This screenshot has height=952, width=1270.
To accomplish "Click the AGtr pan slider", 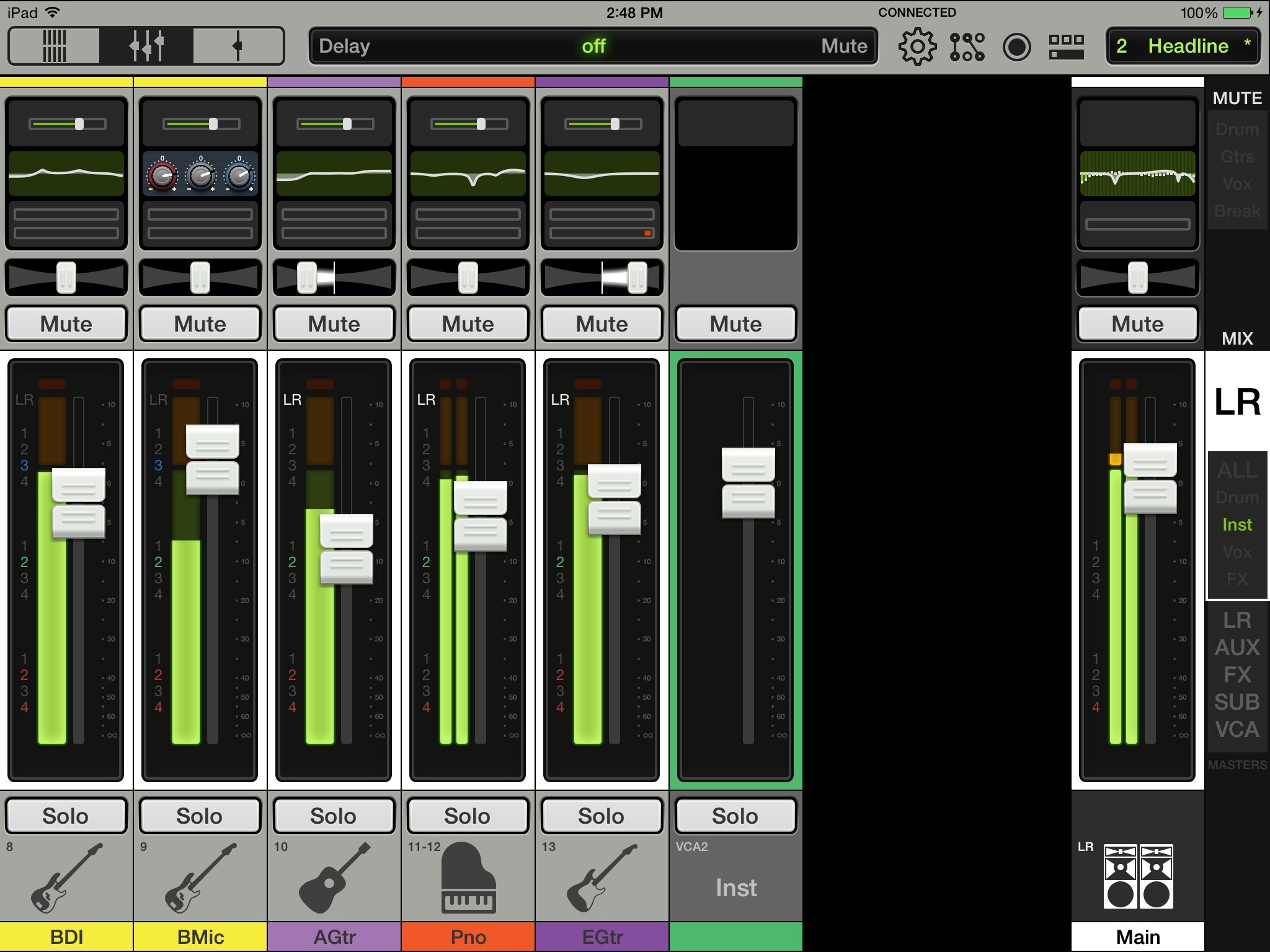I will pos(334,278).
